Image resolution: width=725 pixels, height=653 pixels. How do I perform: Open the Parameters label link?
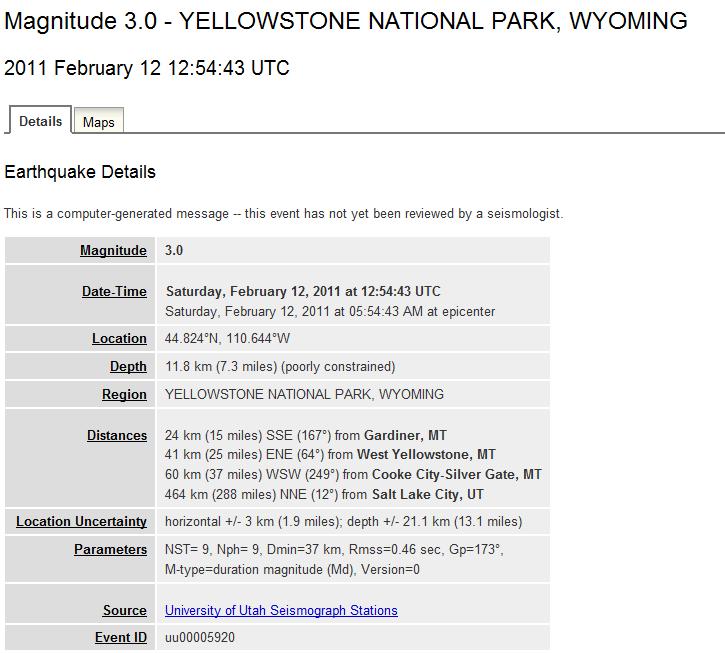[x=110, y=549]
